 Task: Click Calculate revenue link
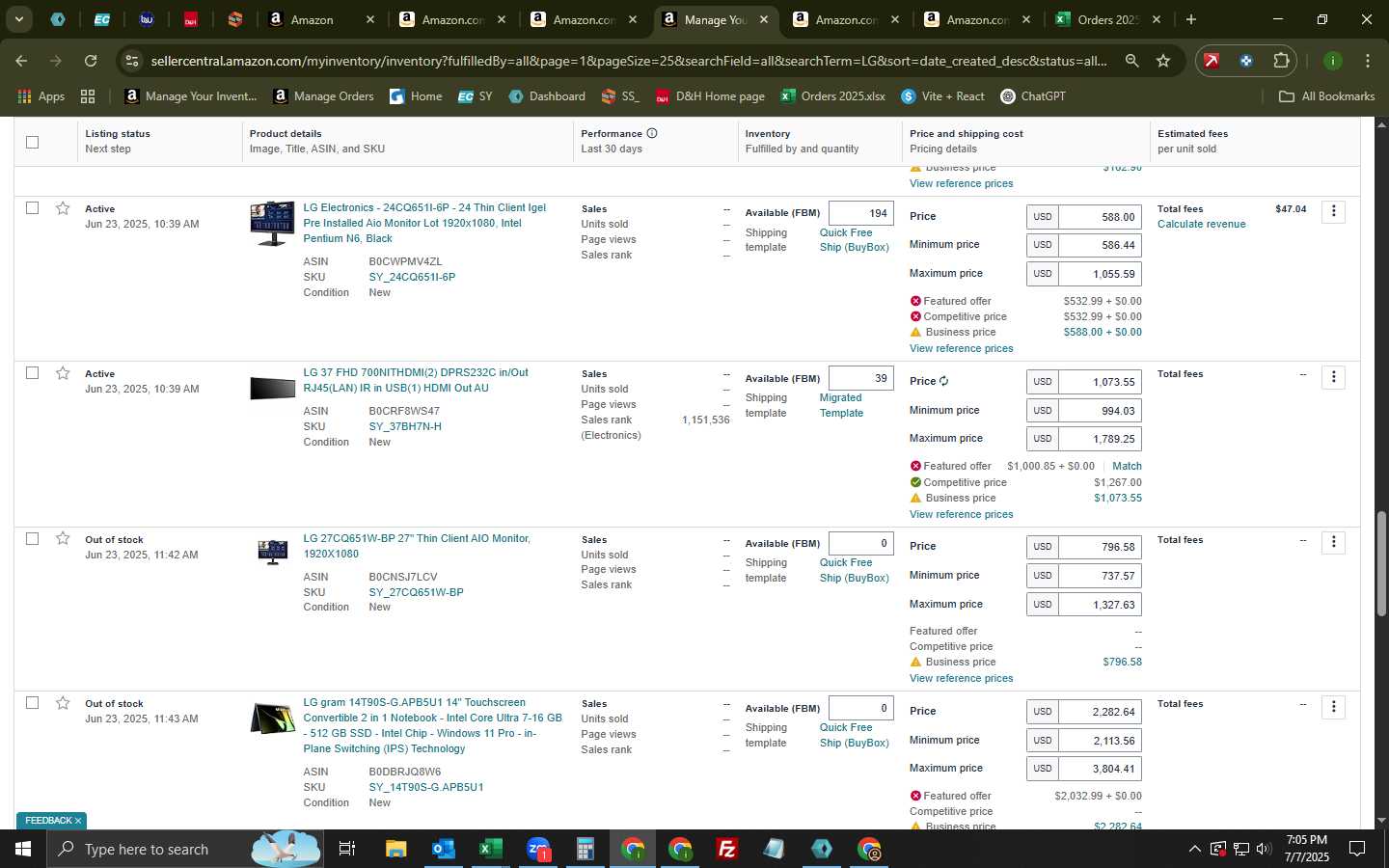pyautogui.click(x=1201, y=224)
